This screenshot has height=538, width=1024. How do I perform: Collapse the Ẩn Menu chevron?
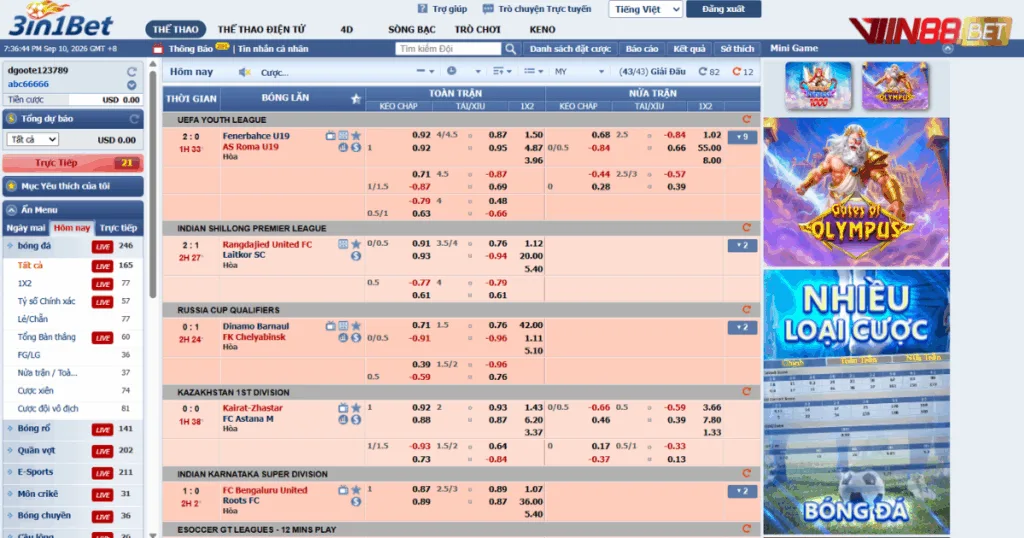tap(11, 210)
